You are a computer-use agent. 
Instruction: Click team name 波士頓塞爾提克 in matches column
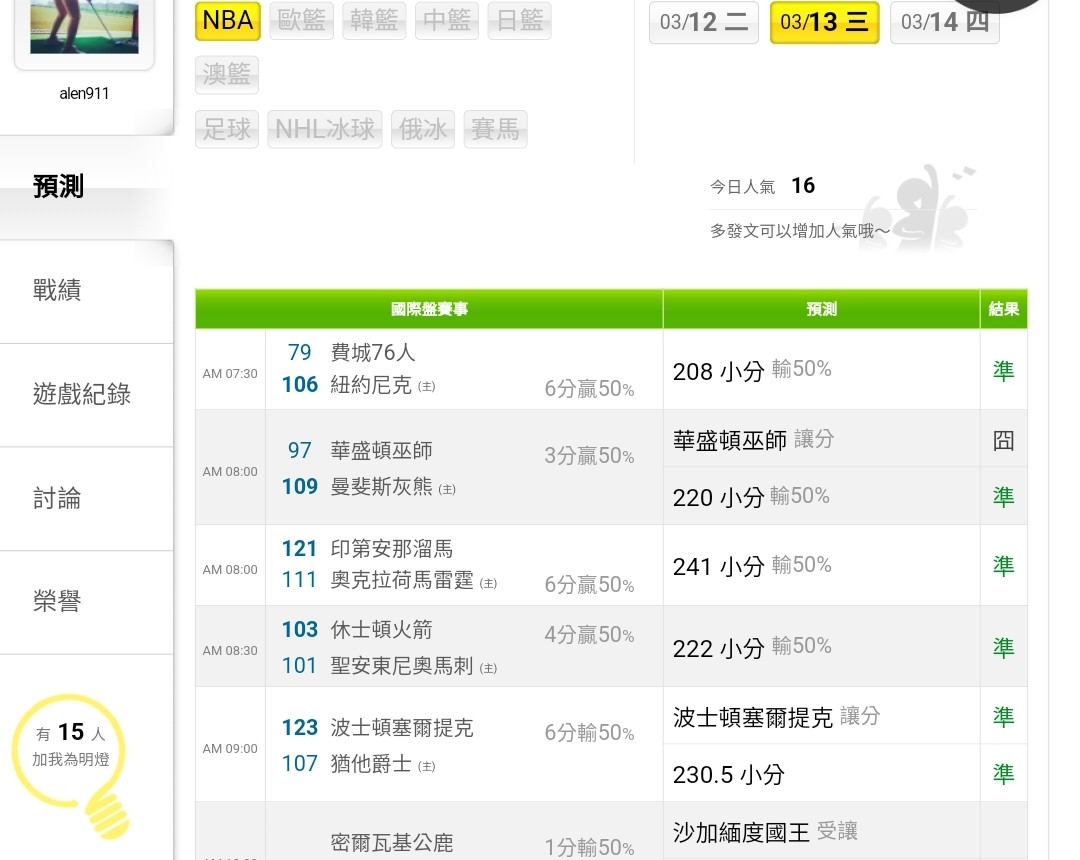(x=402, y=728)
